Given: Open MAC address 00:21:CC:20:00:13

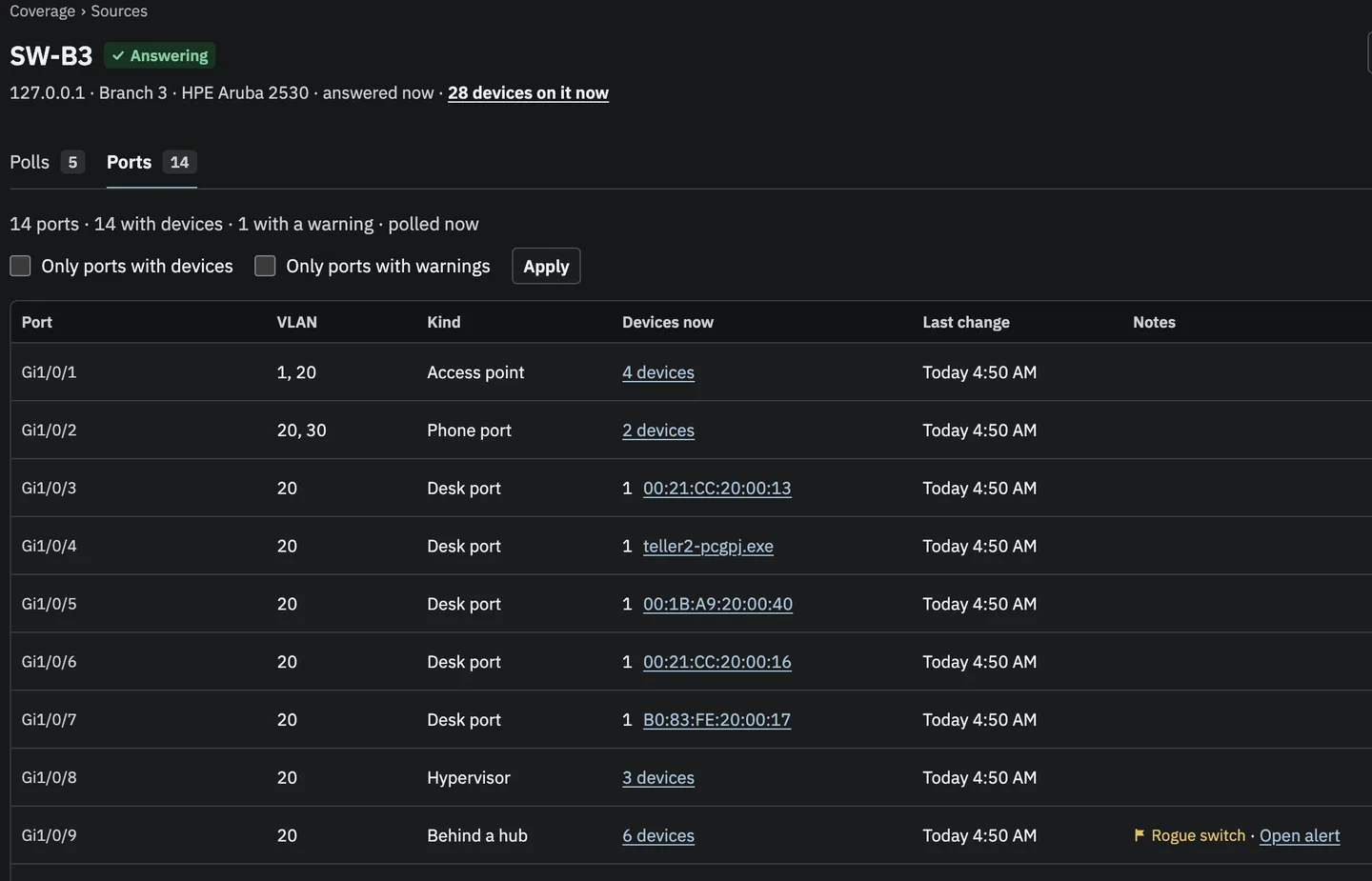Looking at the screenshot, I should (717, 488).
